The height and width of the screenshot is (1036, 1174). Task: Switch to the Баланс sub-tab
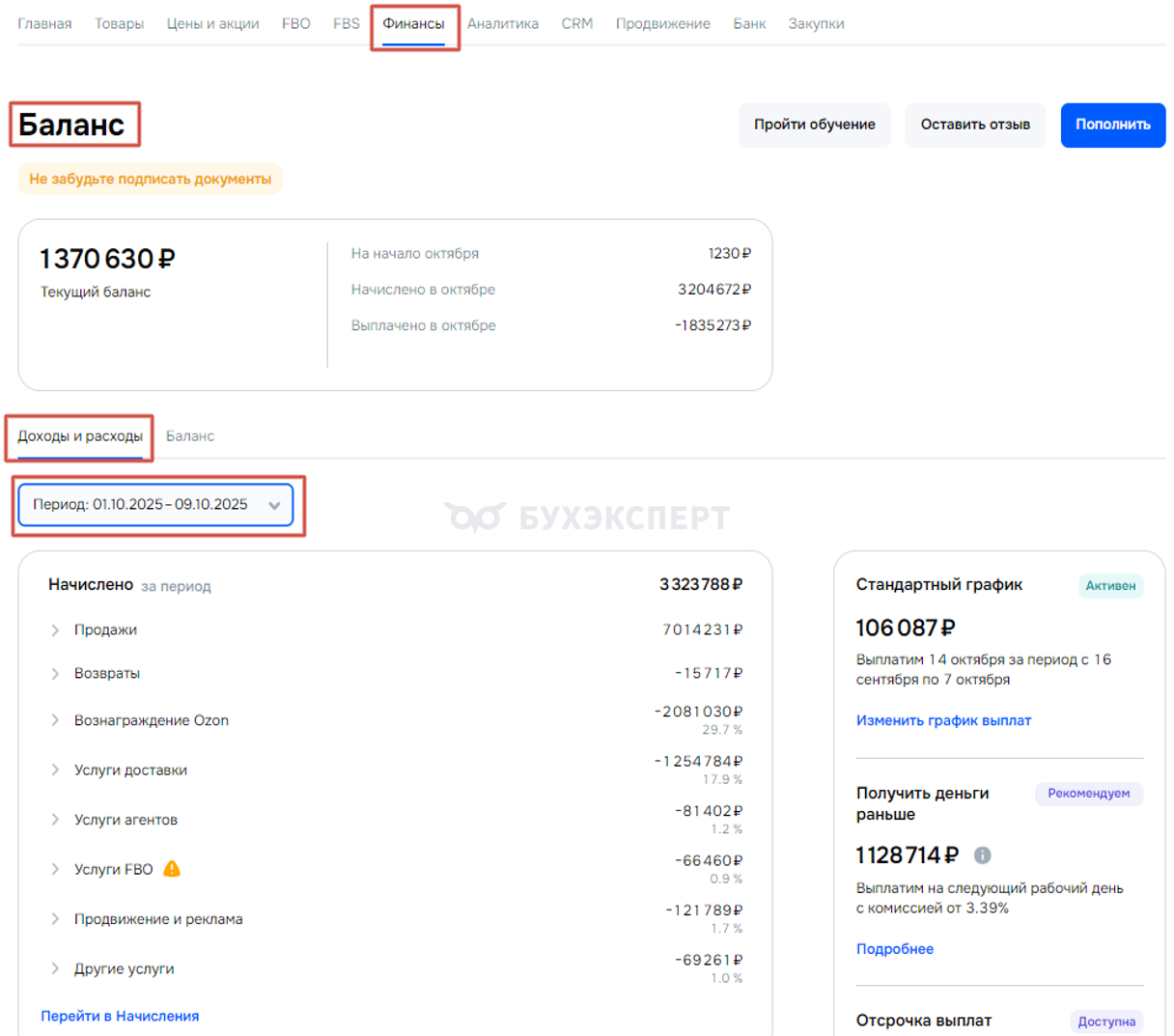coord(190,436)
